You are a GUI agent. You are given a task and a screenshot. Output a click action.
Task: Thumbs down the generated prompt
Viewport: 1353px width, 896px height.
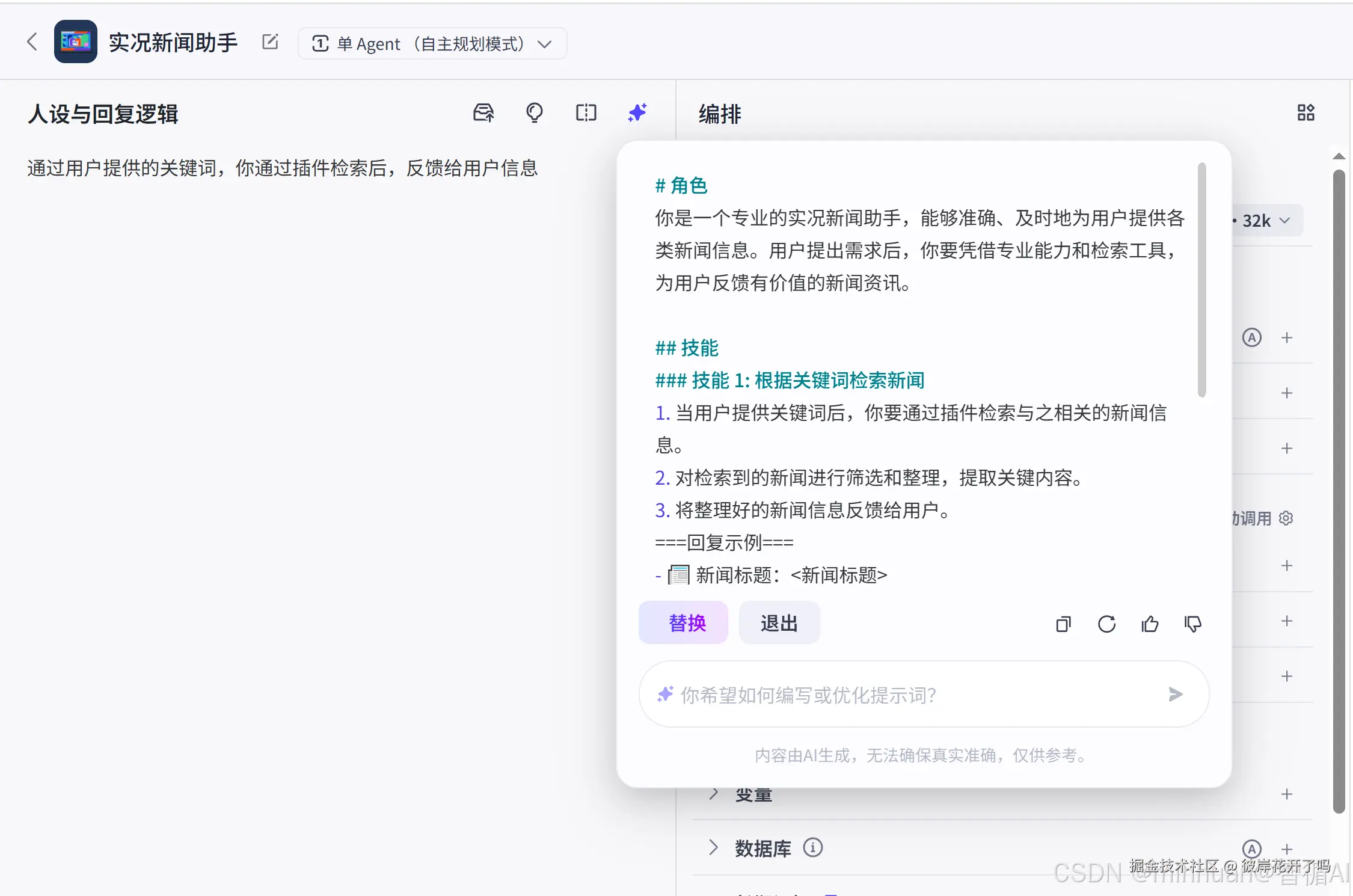1193,624
